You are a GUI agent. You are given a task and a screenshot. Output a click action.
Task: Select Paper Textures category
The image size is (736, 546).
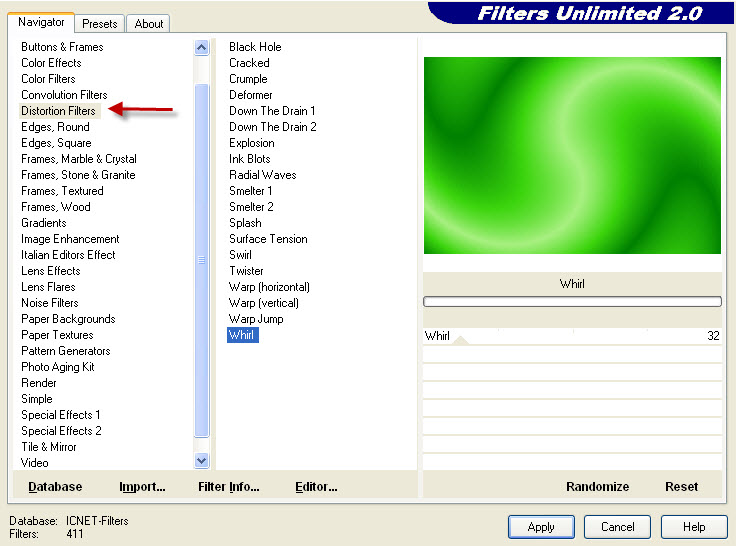(x=57, y=335)
